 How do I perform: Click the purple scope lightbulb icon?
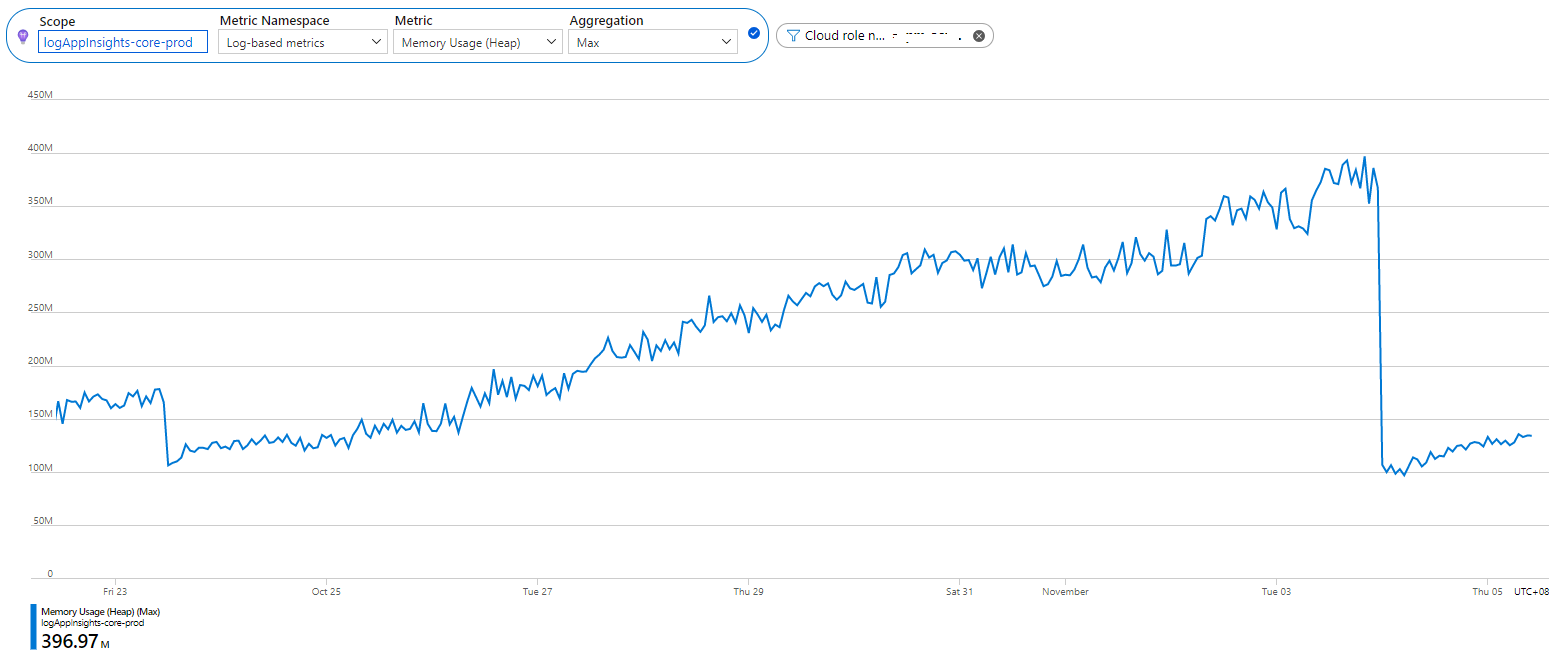tap(22, 34)
